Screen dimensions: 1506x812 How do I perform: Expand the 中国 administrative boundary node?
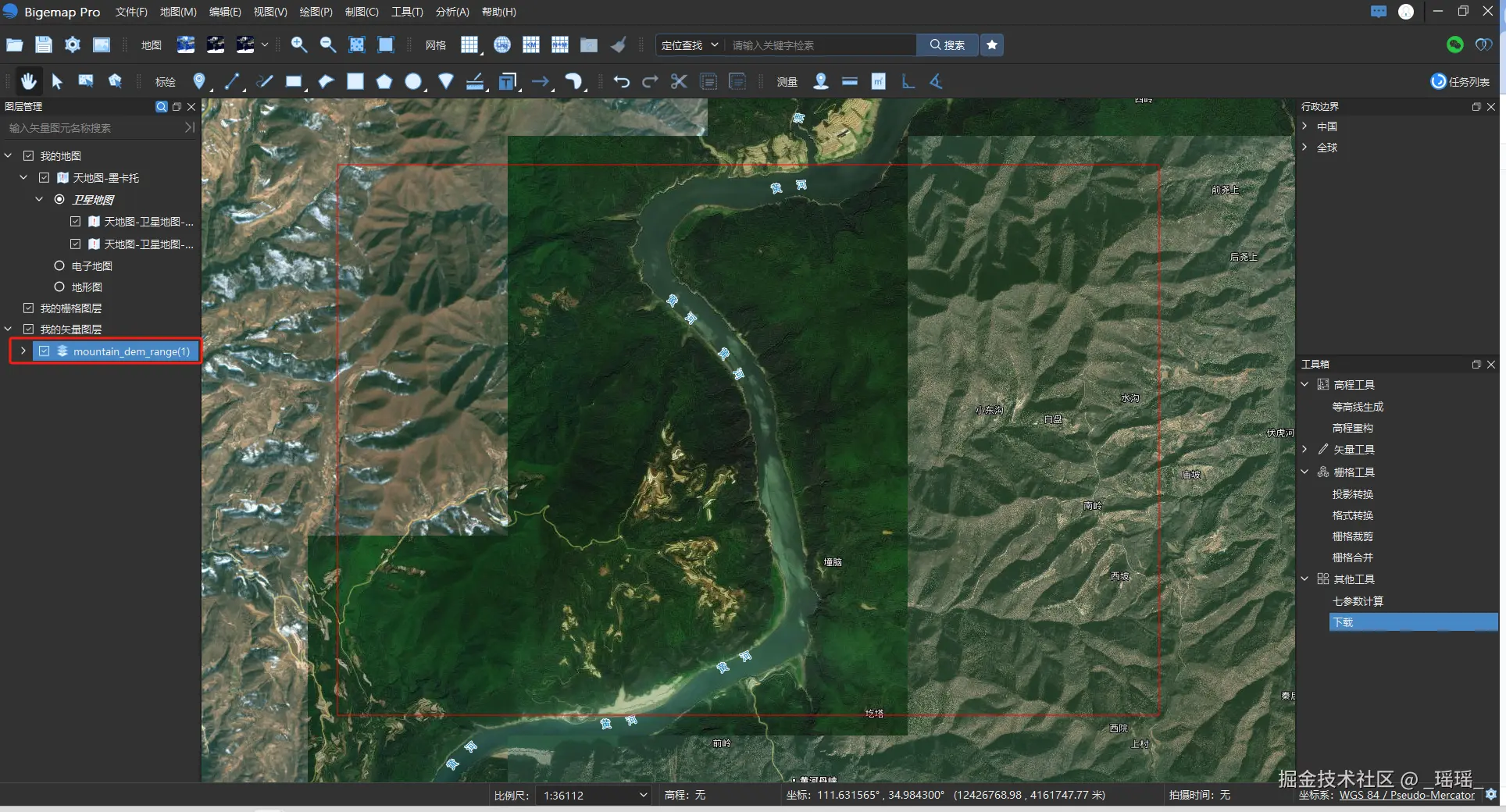coord(1304,126)
